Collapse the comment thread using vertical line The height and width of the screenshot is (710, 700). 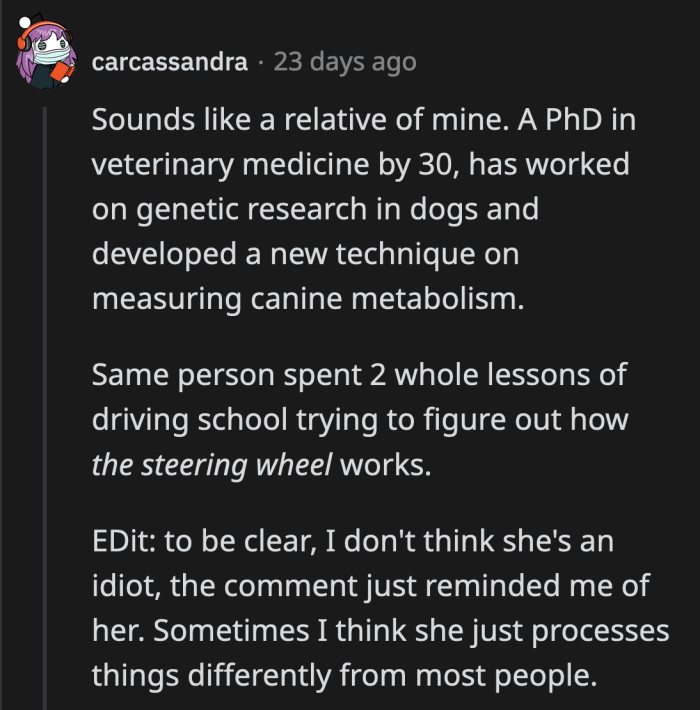point(44,400)
